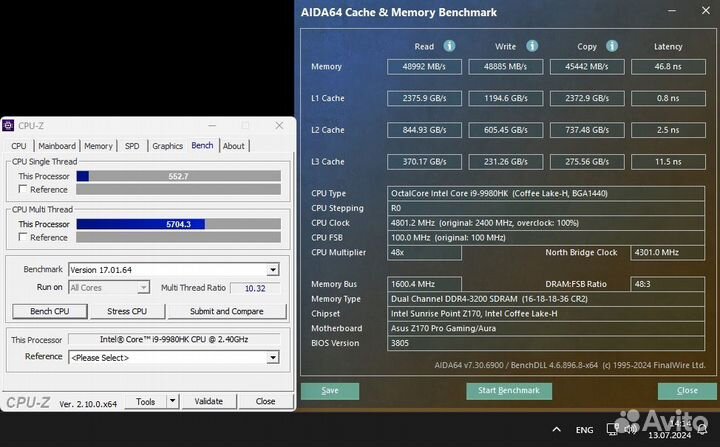Click L2 Cache Read value 844.93 GB/s

point(424,130)
